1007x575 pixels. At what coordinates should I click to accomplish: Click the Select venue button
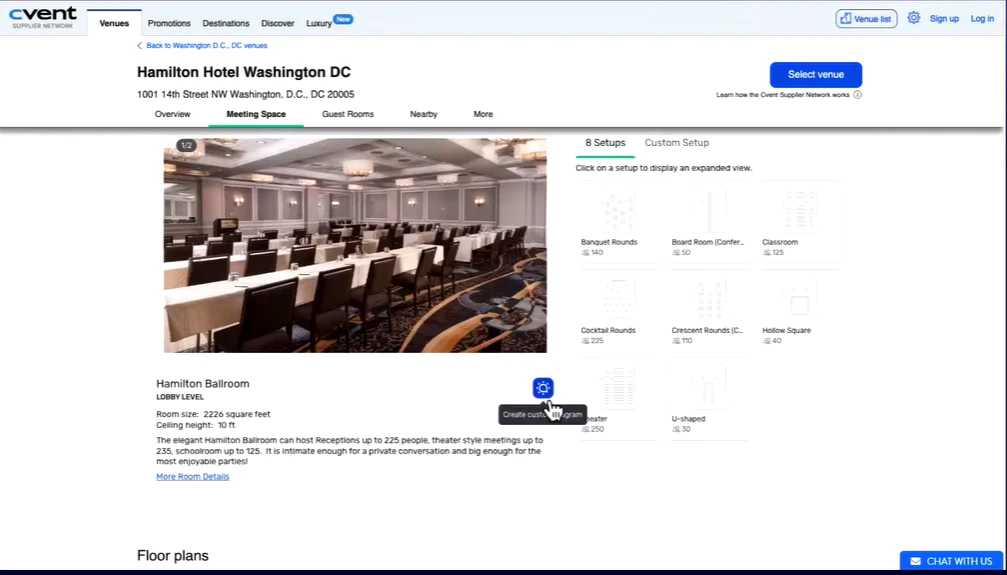point(816,75)
